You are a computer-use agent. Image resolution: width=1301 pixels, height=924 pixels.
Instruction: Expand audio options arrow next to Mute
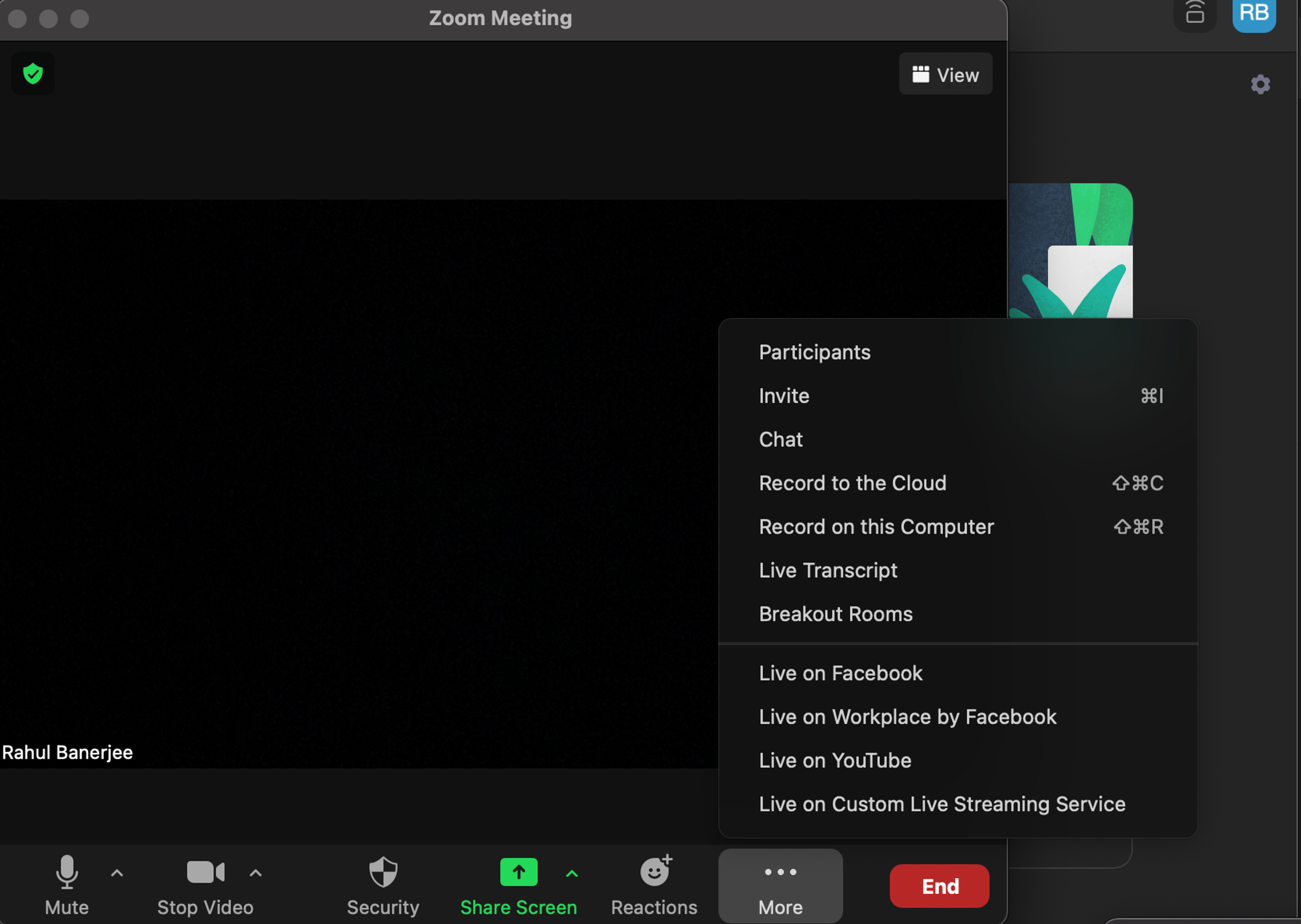click(x=117, y=872)
